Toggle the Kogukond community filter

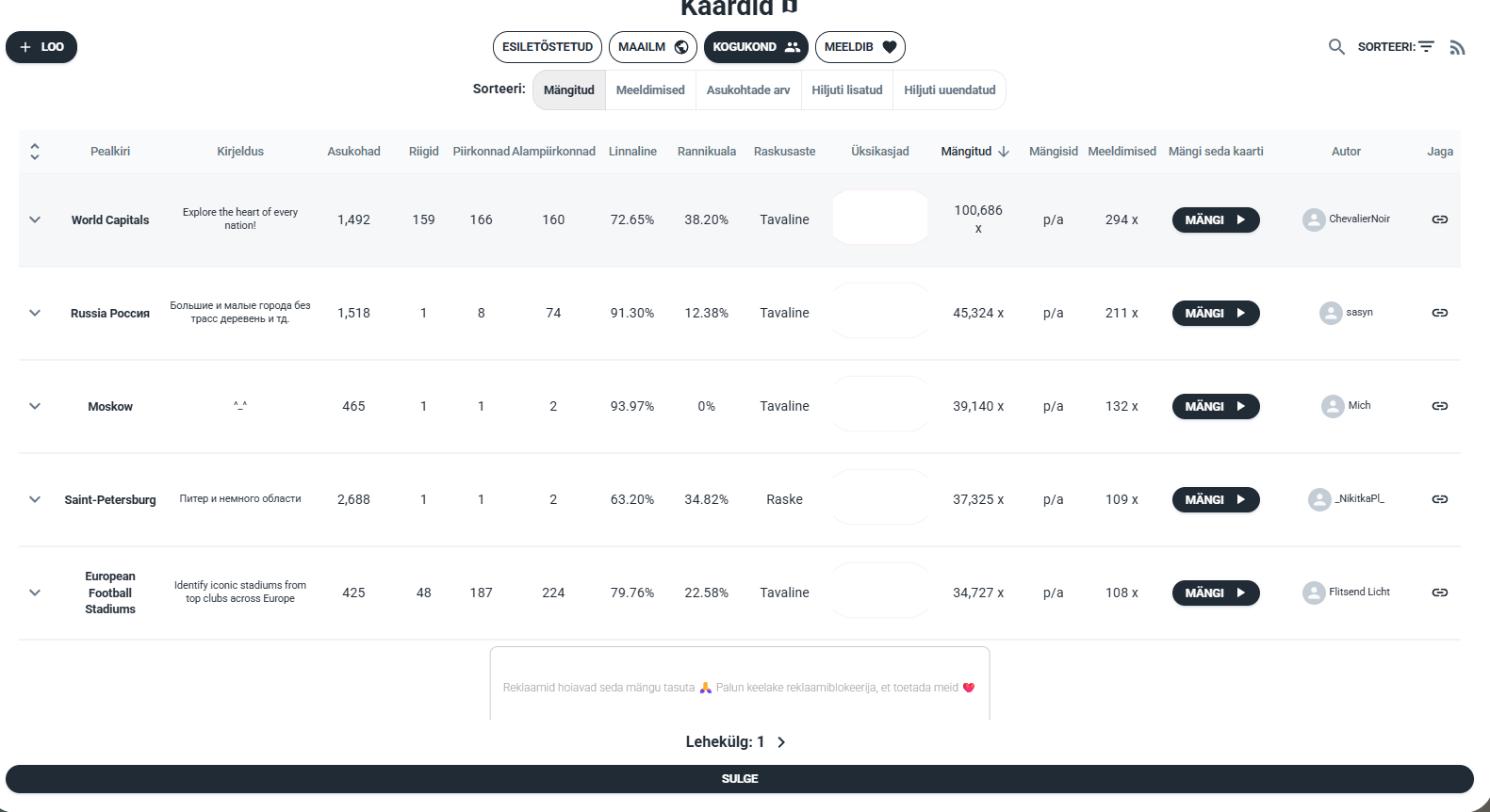[755, 47]
